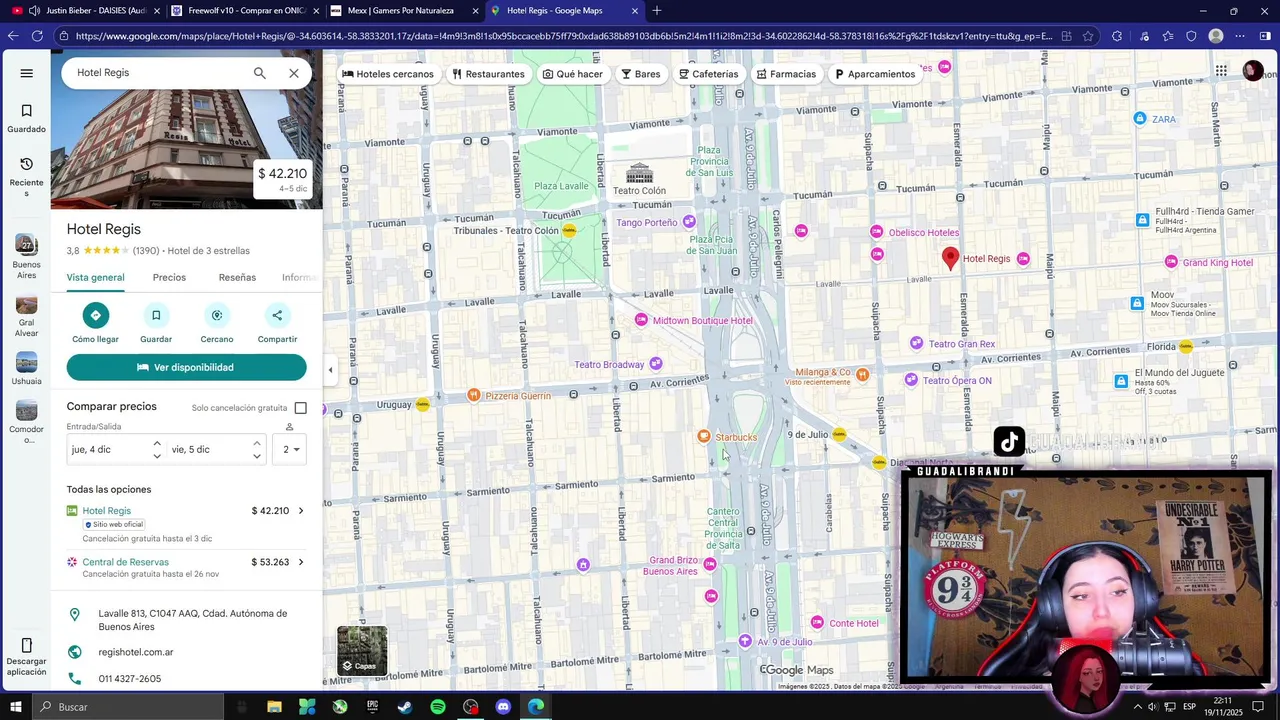Screen dimensions: 1280x720
Task: Open the Ushuaia recent thumbnail
Action: [27, 362]
